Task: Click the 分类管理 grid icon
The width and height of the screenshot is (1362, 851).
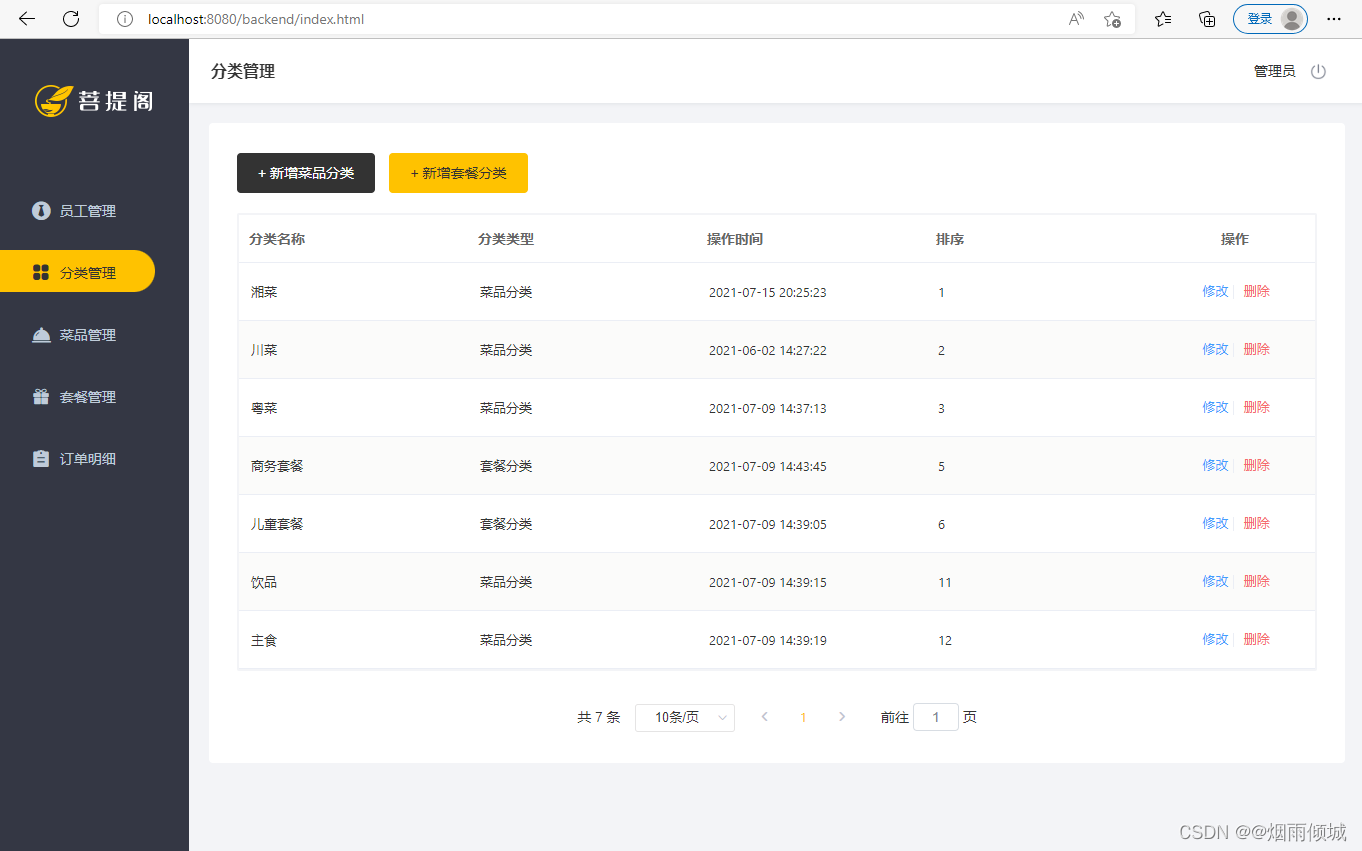Action: 41,273
